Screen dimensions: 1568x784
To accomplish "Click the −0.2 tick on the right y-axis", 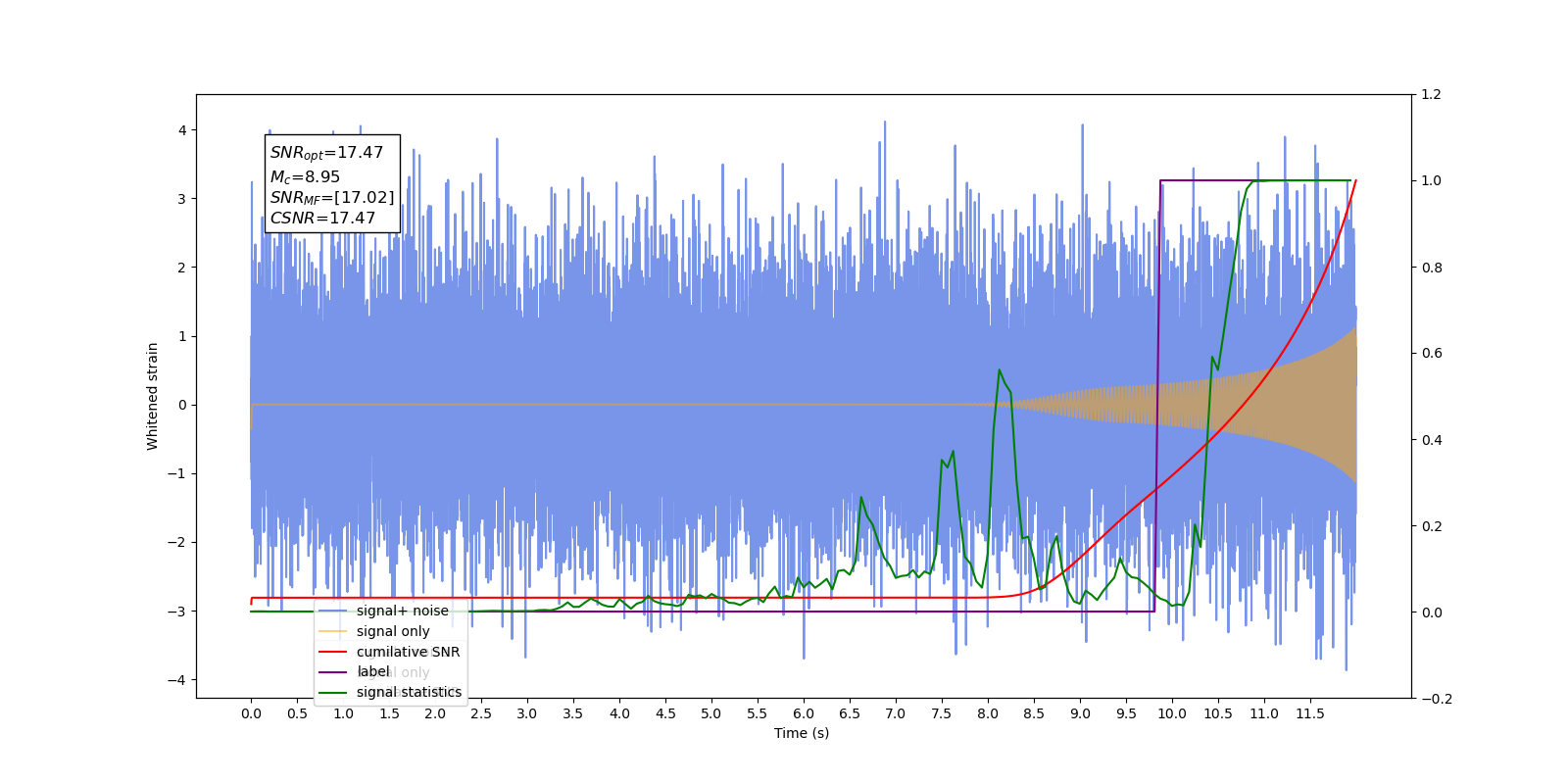I will point(1436,699).
